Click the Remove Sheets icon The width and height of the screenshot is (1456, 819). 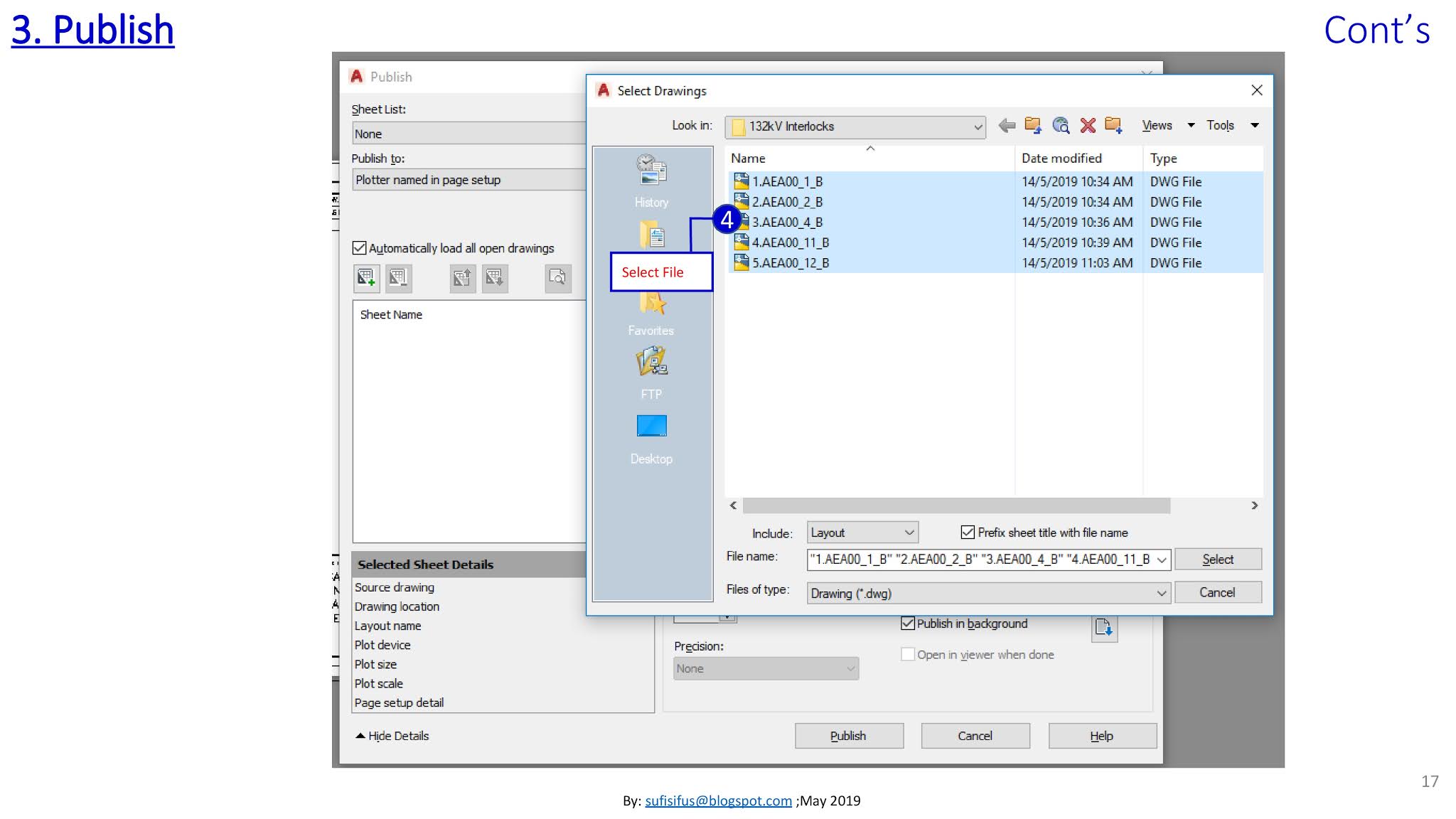(398, 277)
